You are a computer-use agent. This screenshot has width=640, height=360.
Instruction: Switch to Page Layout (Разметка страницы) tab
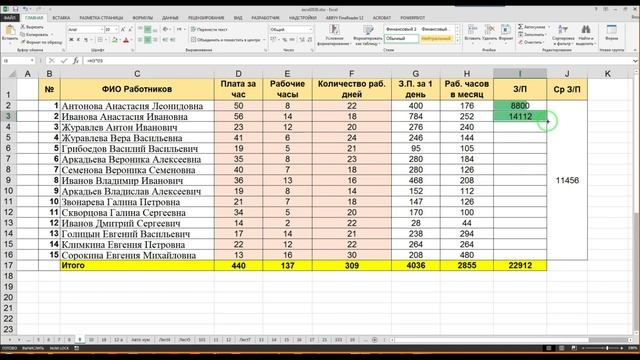pyautogui.click(x=101, y=18)
